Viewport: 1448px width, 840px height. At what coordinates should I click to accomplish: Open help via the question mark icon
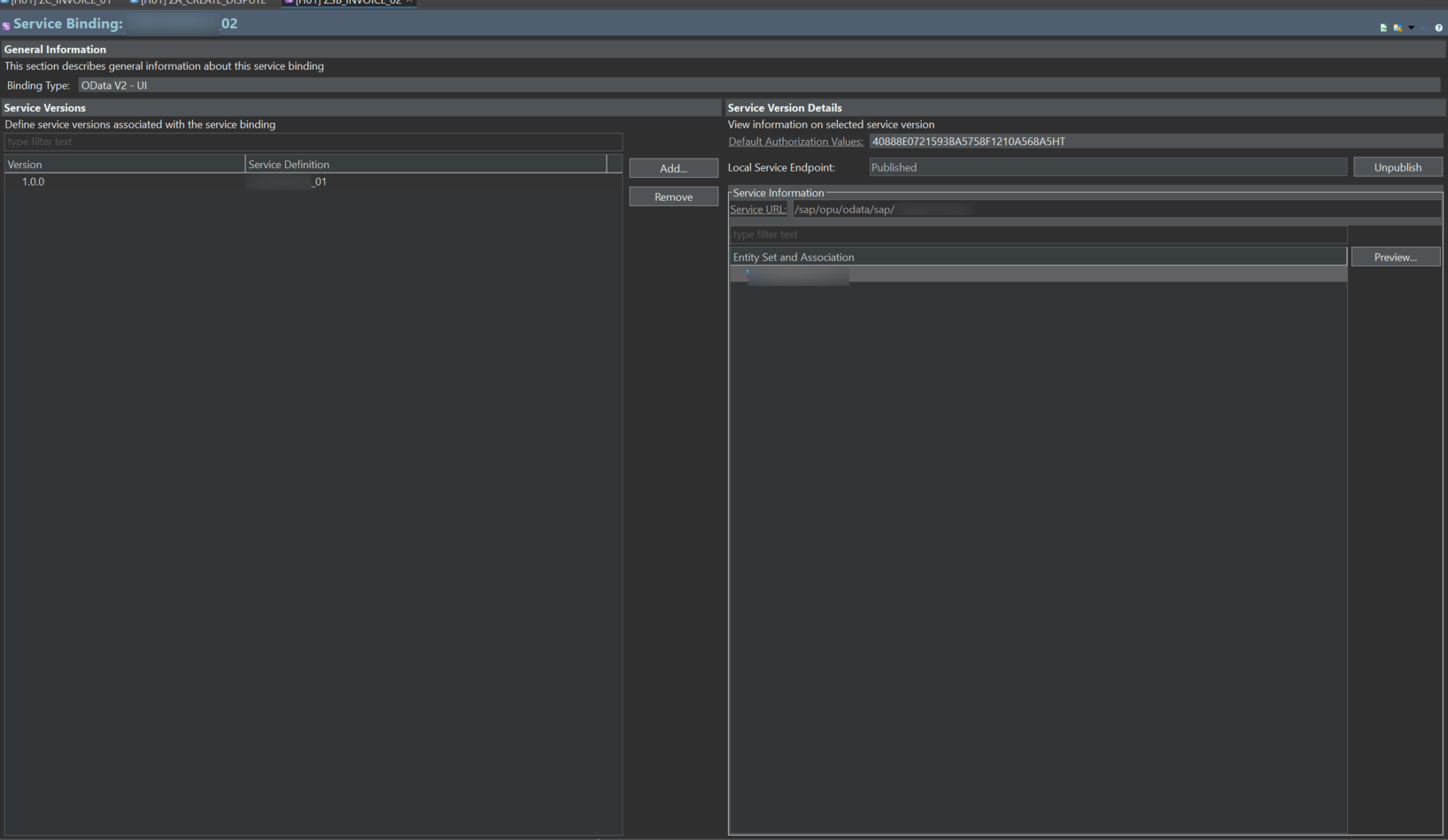[x=1438, y=28]
